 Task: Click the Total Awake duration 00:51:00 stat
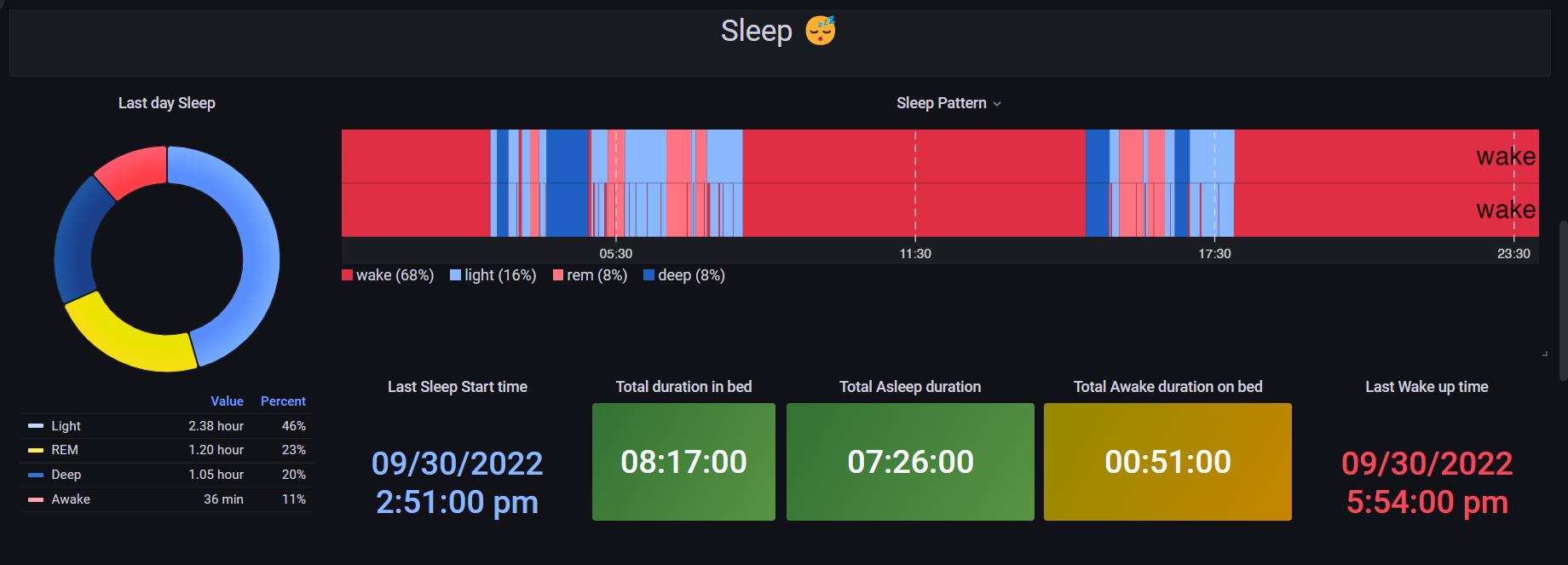1167,462
